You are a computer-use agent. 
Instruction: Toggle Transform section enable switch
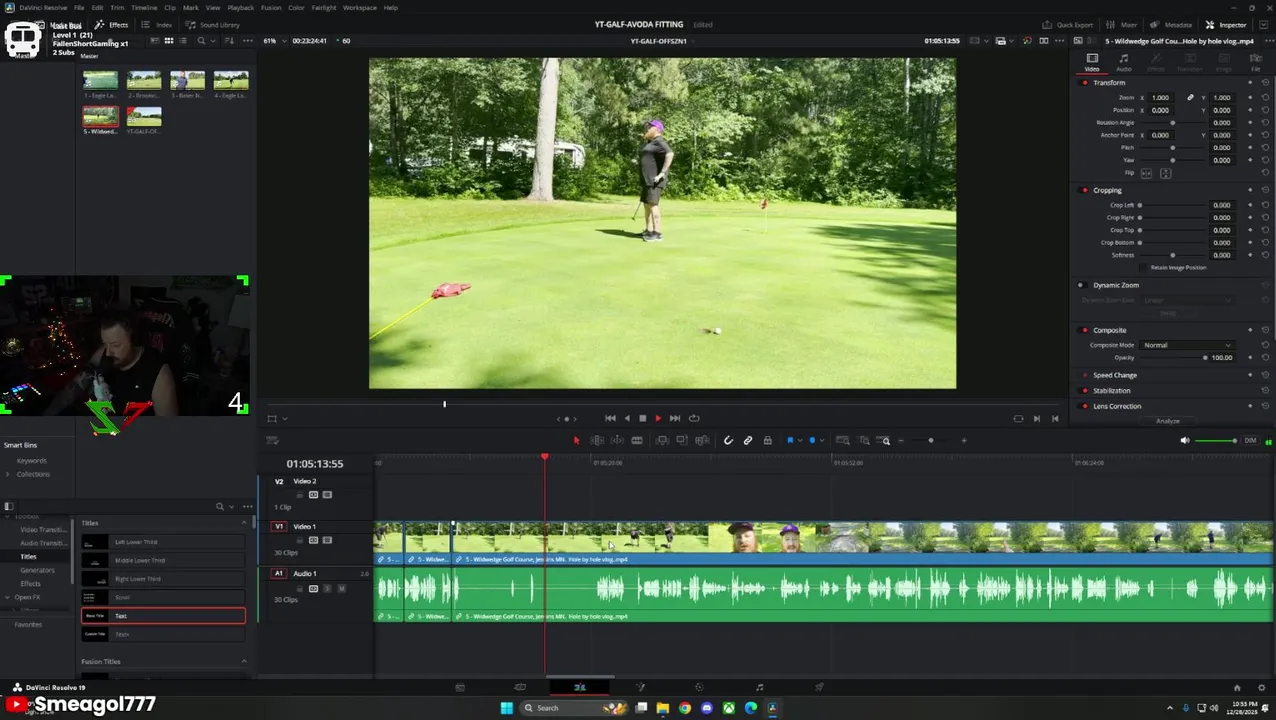(1085, 83)
